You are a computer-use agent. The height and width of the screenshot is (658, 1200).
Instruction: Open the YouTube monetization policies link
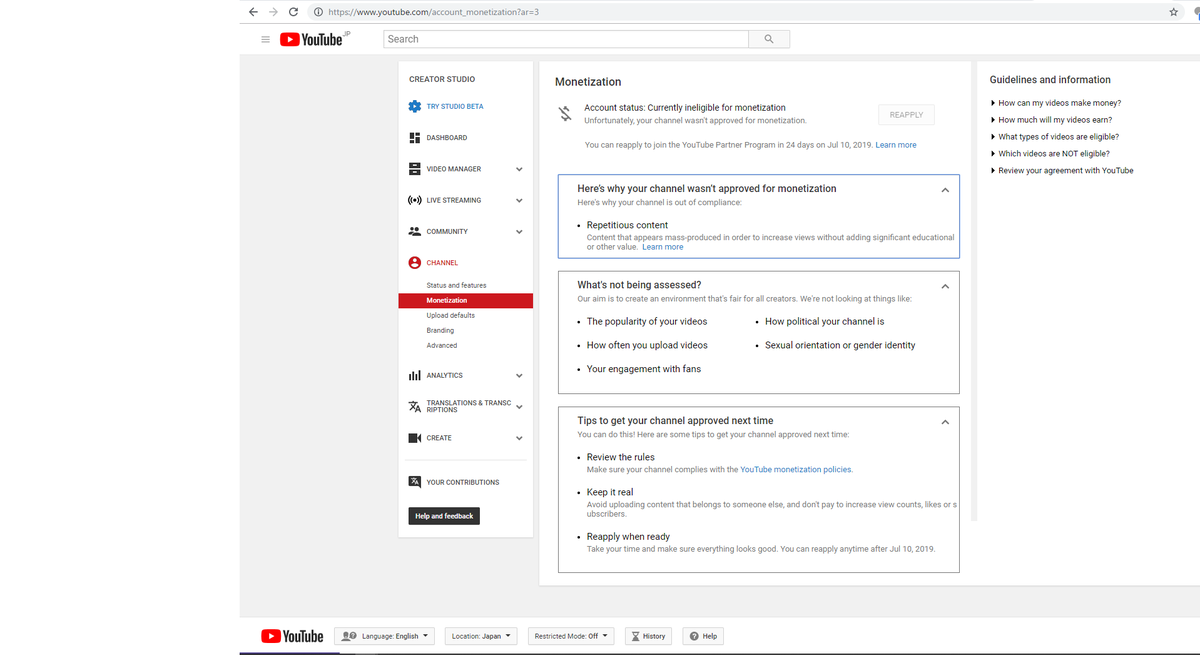point(796,469)
